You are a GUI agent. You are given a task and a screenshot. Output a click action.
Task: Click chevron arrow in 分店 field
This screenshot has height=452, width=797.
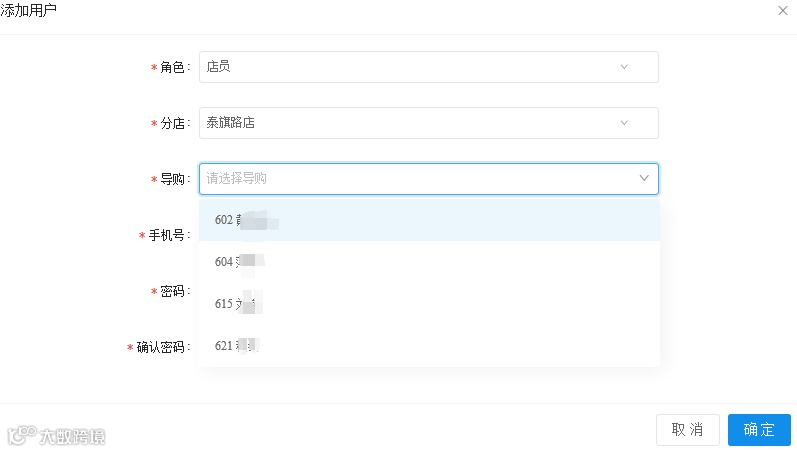pos(624,123)
